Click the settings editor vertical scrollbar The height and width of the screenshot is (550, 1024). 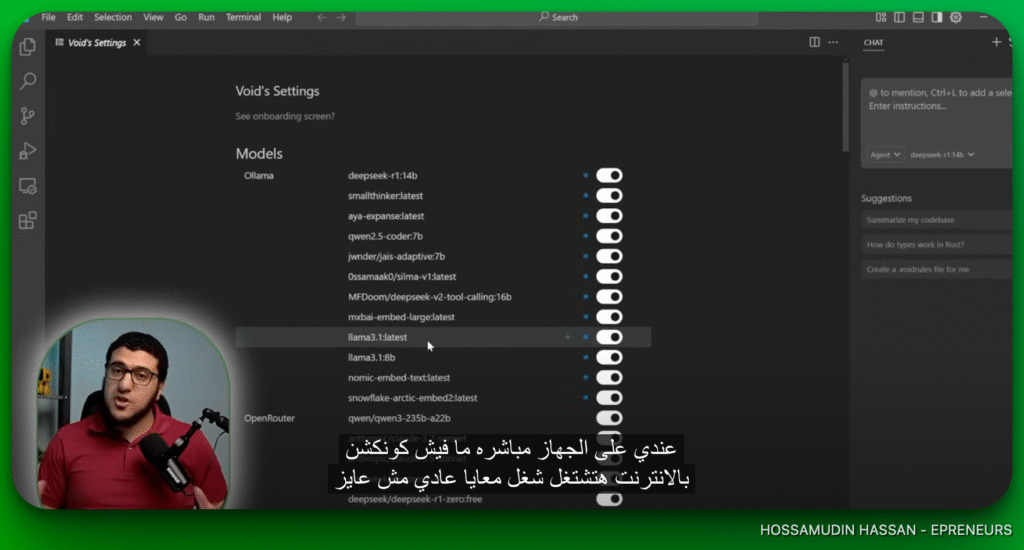pyautogui.click(x=845, y=106)
